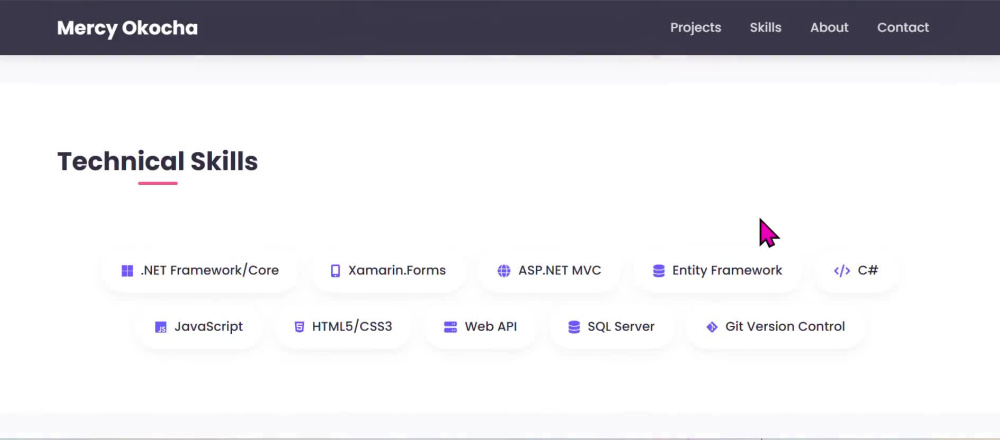
Task: Click the Mercy Okocha site title
Action: coord(128,28)
